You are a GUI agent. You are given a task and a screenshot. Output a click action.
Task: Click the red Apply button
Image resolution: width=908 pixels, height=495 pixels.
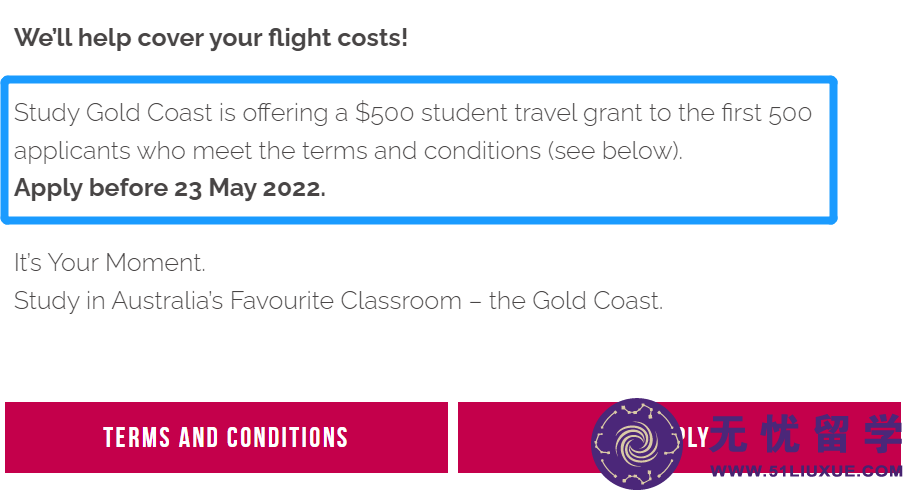679,438
